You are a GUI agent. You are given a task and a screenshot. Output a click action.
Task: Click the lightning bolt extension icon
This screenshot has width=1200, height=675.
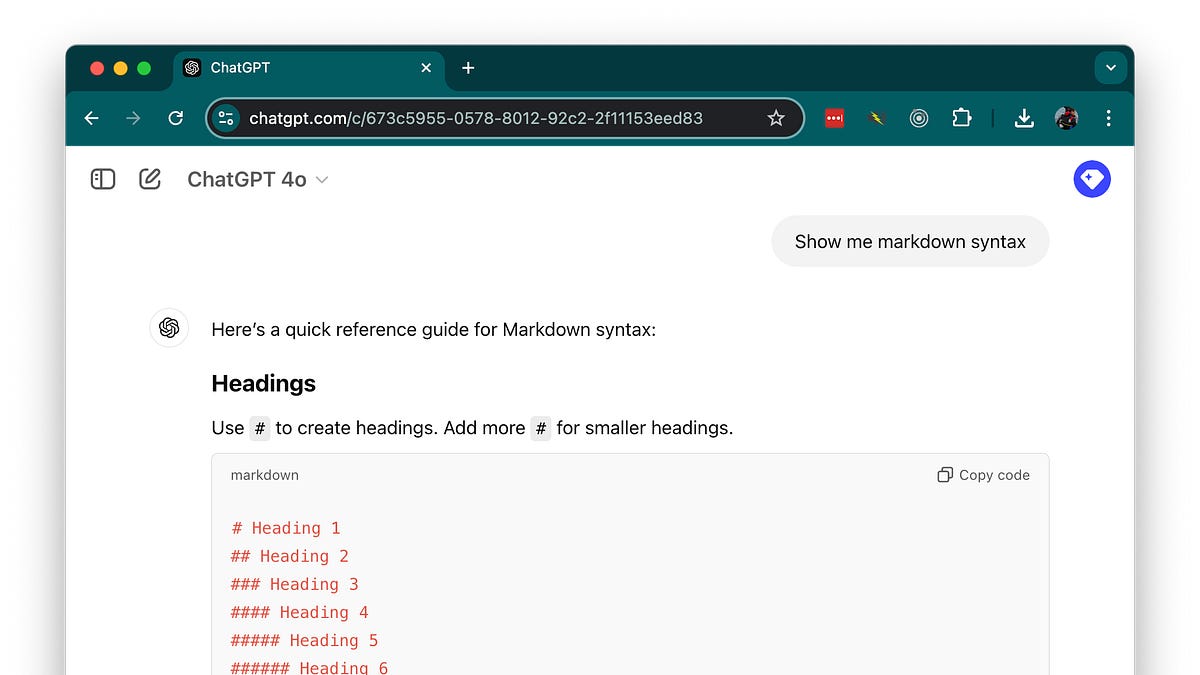[x=877, y=118]
